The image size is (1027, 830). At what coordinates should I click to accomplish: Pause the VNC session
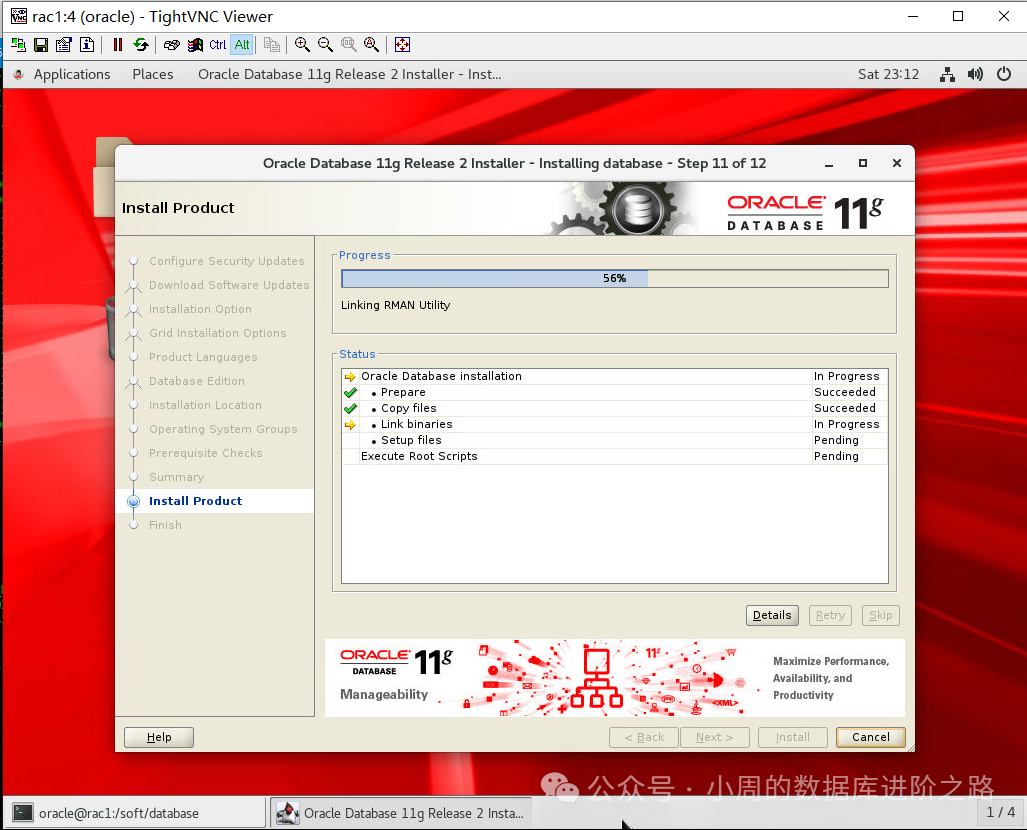[x=118, y=45]
